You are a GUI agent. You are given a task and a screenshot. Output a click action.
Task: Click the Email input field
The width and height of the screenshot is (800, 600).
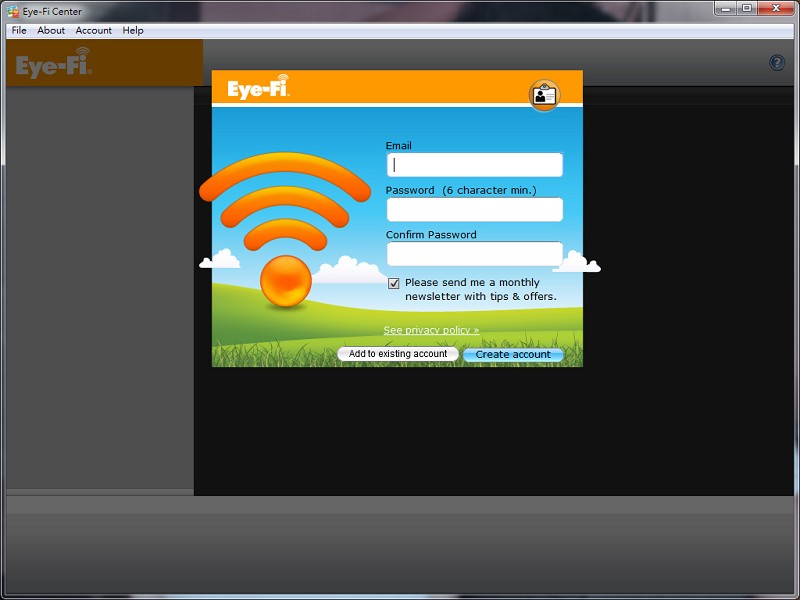[x=474, y=165]
